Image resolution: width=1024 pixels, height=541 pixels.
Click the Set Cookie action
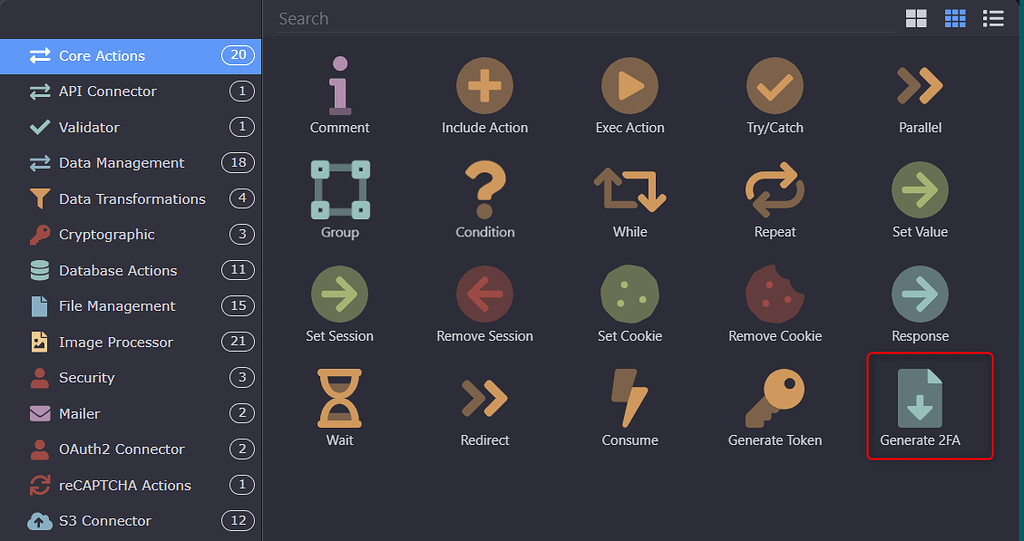pyautogui.click(x=629, y=296)
